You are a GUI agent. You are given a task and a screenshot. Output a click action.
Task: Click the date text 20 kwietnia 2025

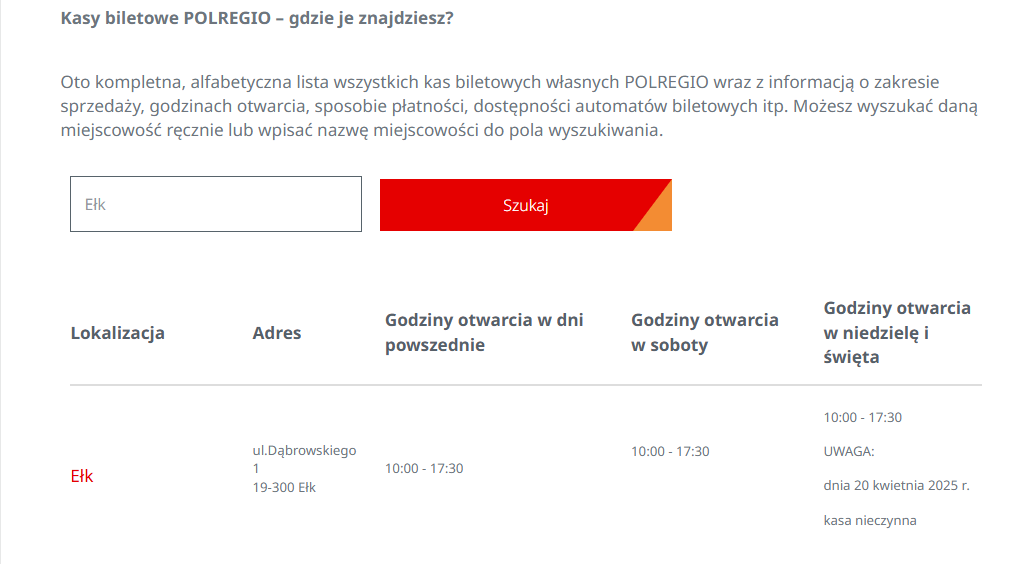[x=896, y=486]
